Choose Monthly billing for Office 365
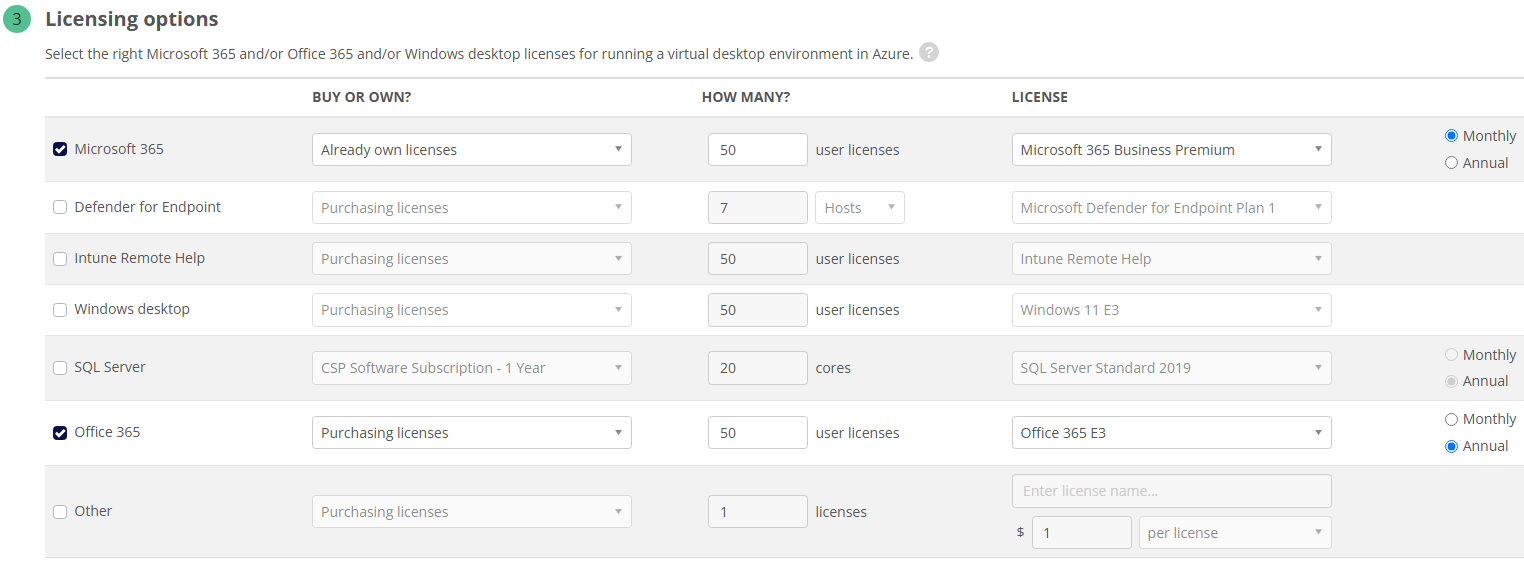The width and height of the screenshot is (1524, 569). pyautogui.click(x=1451, y=419)
